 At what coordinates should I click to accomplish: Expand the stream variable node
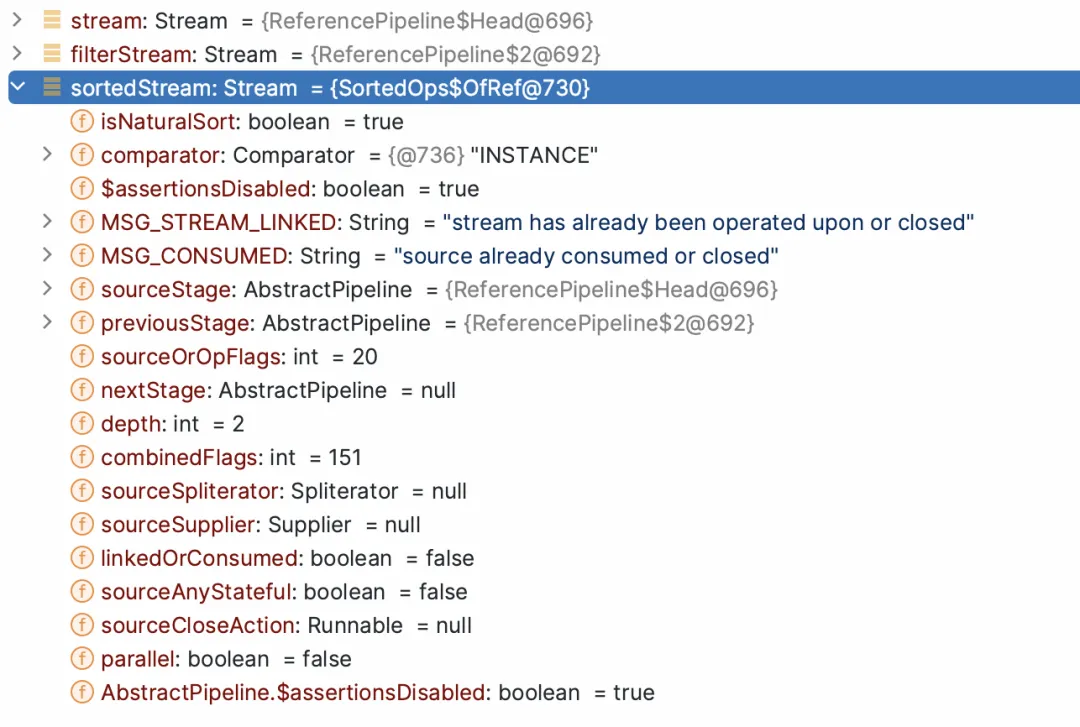(17, 21)
